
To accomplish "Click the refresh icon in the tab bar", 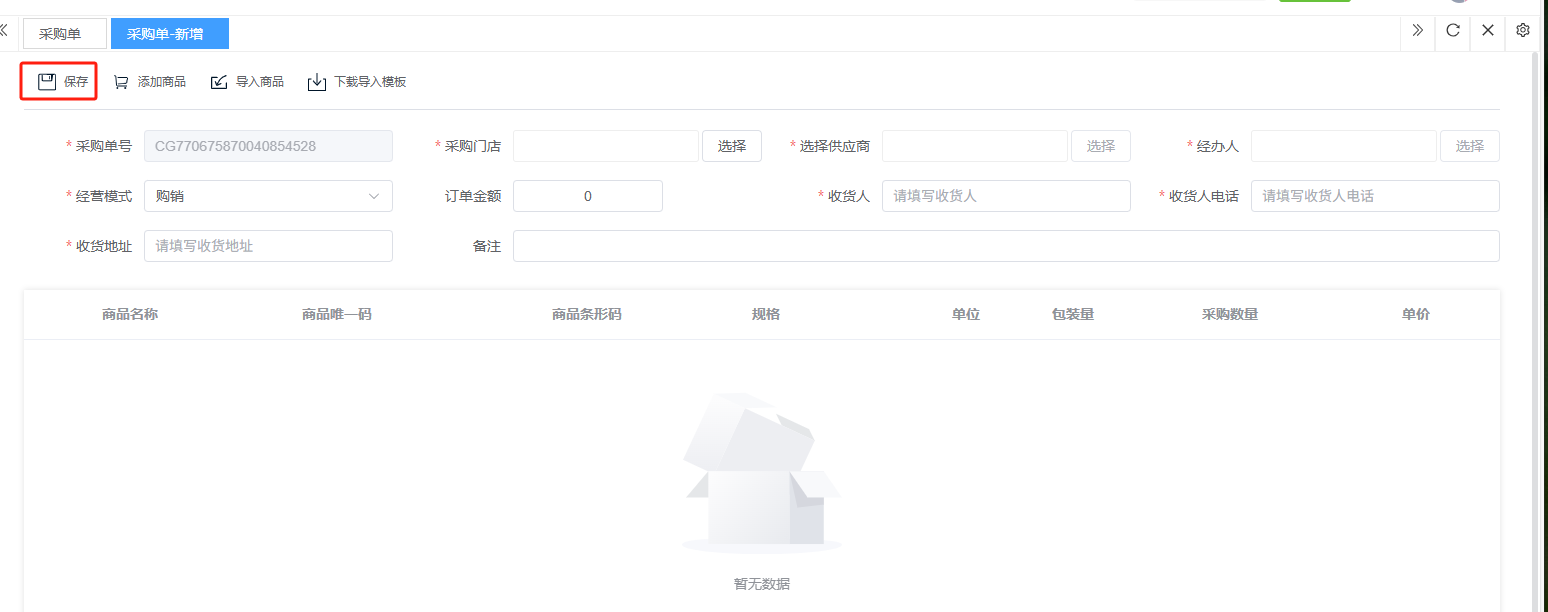I will click(1453, 30).
